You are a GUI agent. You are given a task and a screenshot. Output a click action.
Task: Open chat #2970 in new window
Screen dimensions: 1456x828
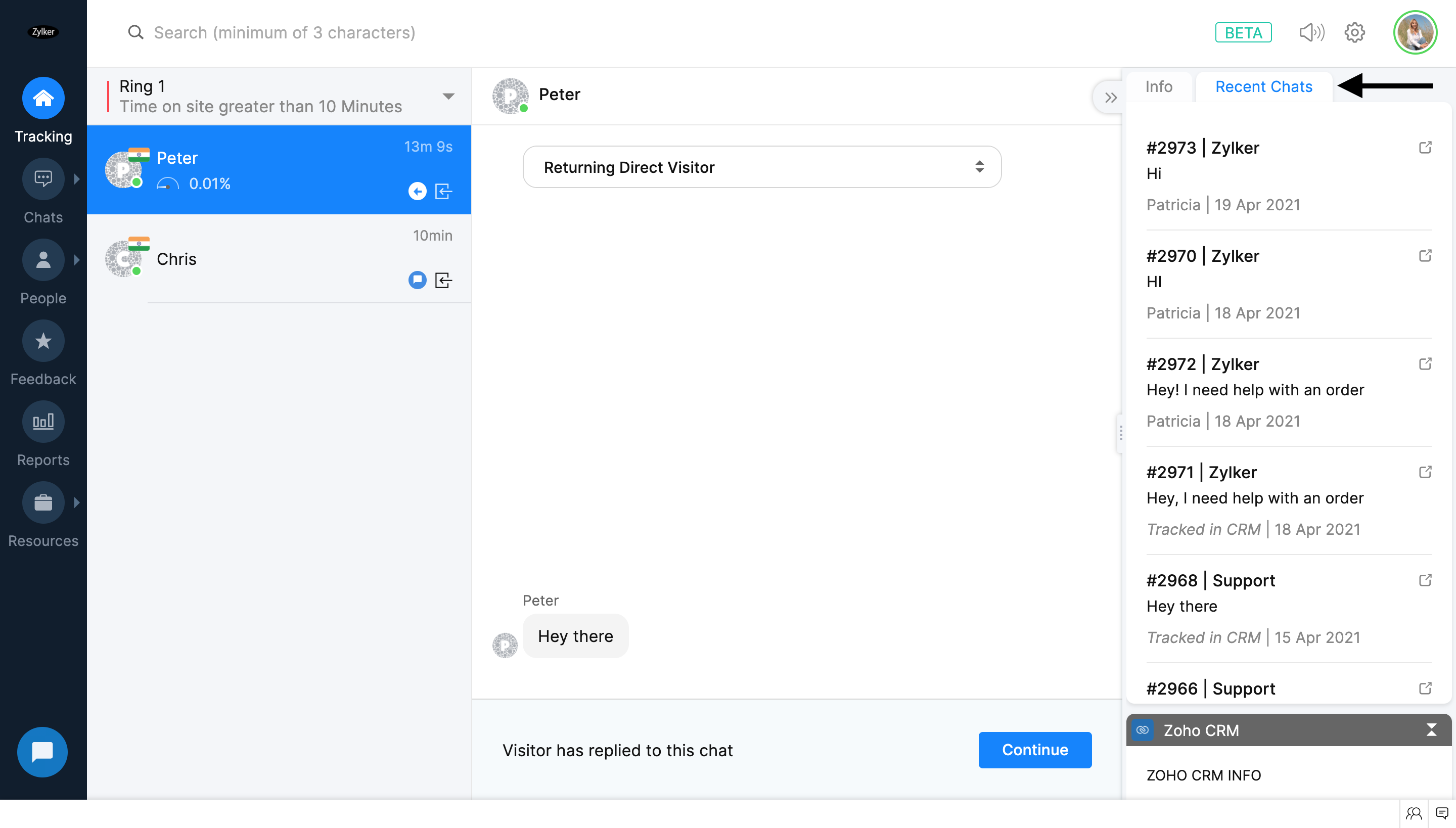pyautogui.click(x=1425, y=256)
